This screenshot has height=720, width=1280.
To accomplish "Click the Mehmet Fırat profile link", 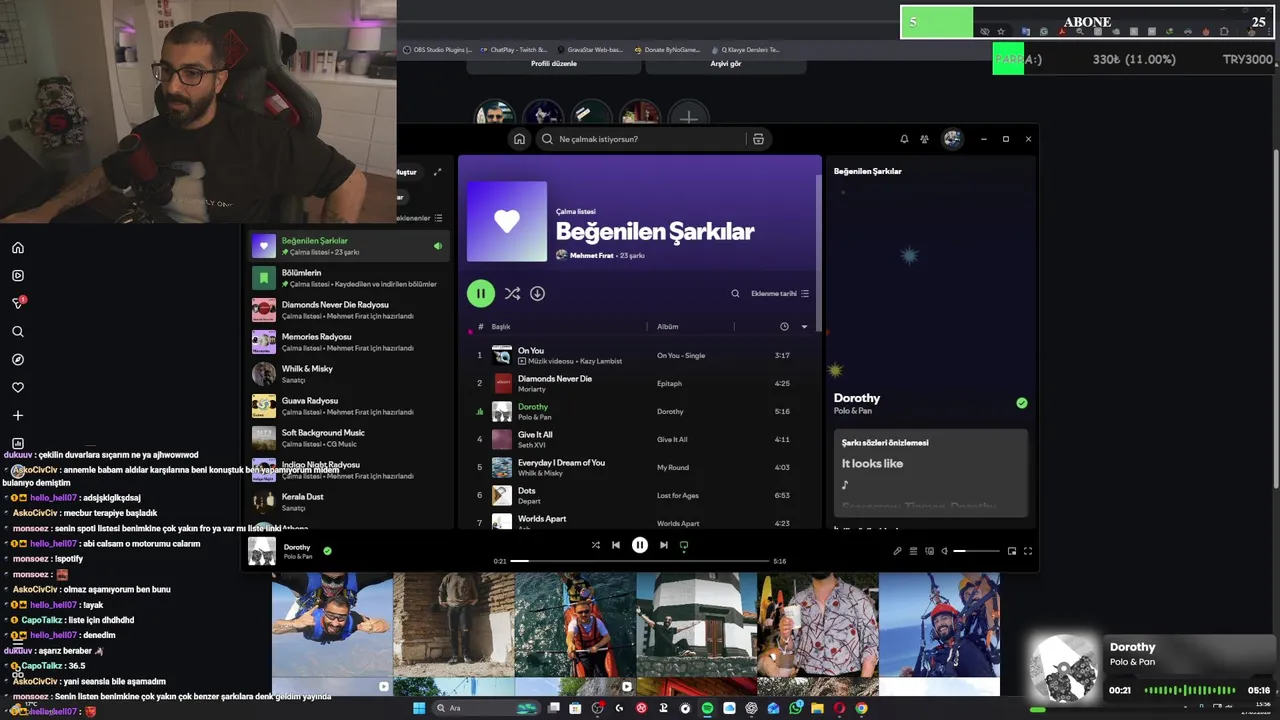I will tap(591, 256).
